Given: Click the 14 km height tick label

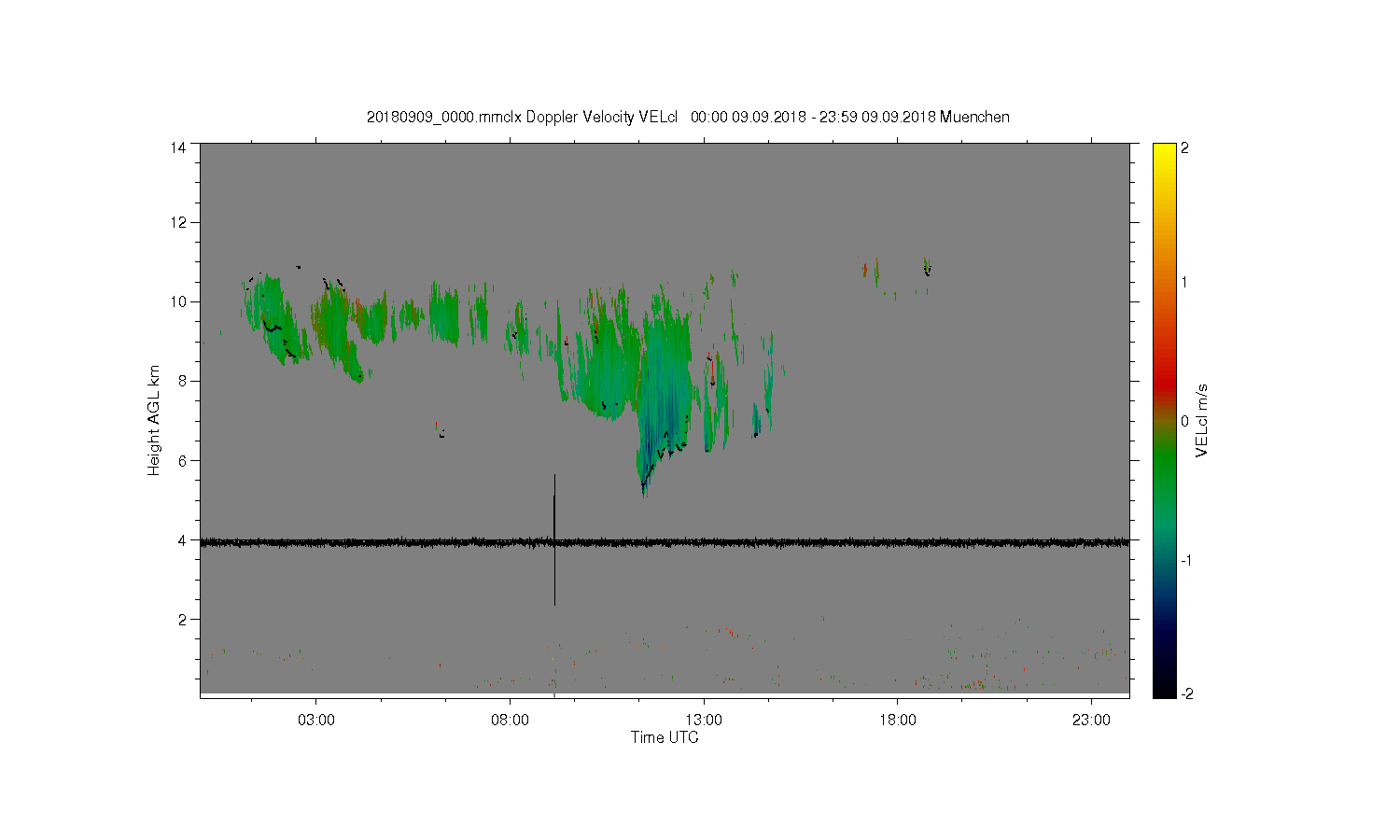Looking at the screenshot, I should [177, 147].
